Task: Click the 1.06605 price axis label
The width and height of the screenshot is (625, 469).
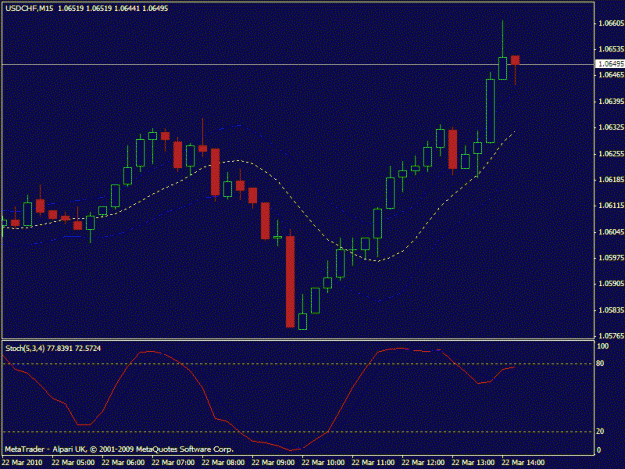Action: pos(611,24)
